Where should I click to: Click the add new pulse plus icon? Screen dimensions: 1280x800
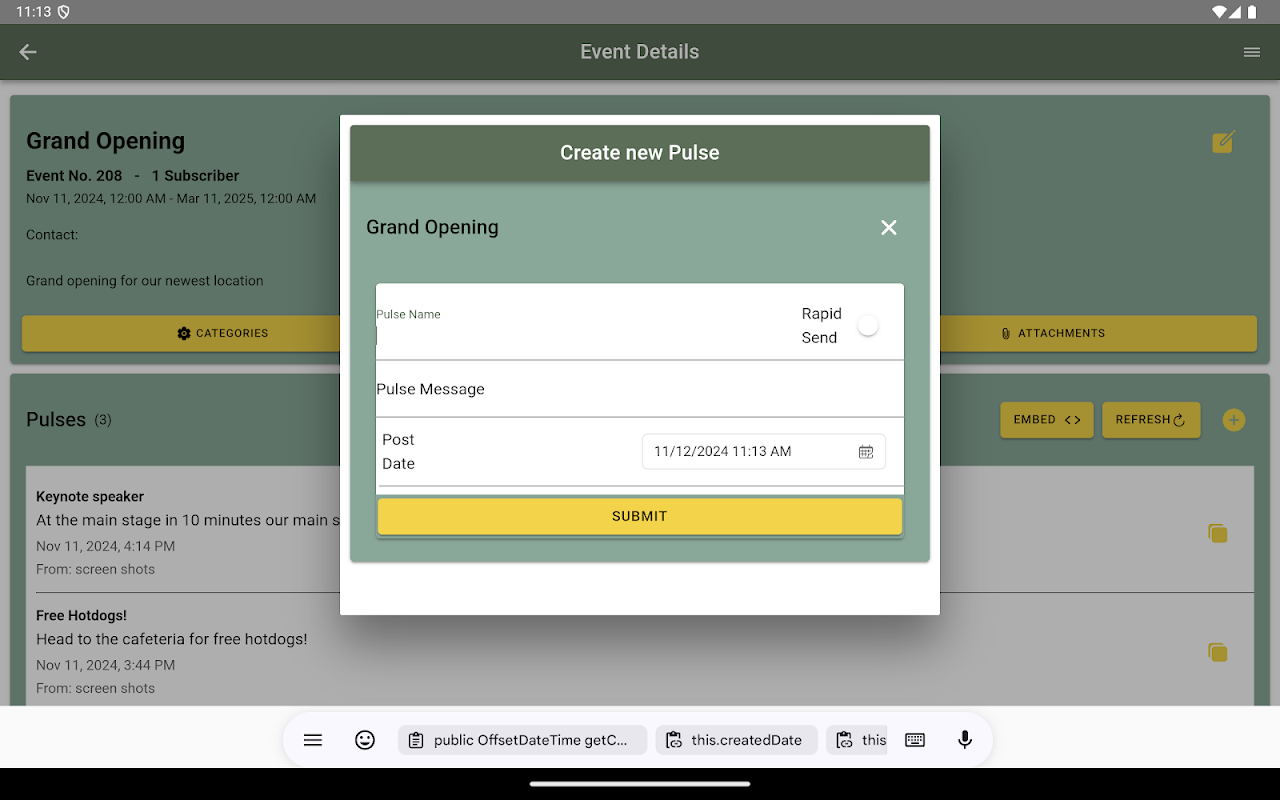[1233, 420]
